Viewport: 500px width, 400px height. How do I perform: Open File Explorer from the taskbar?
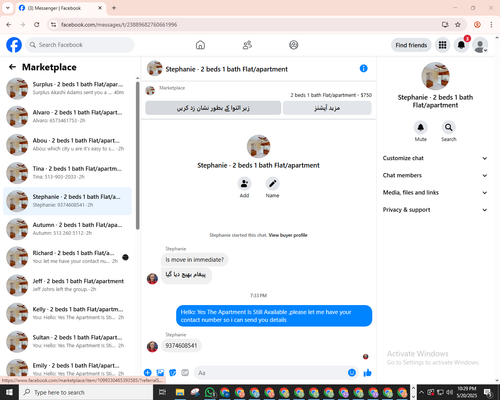pyautogui.click(x=180, y=392)
